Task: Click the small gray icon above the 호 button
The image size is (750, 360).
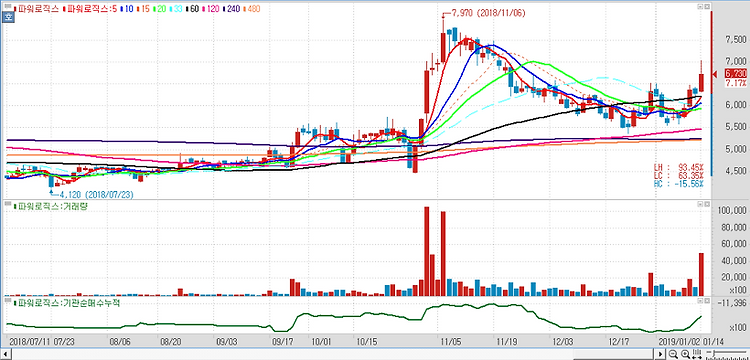Action: [8, 6]
